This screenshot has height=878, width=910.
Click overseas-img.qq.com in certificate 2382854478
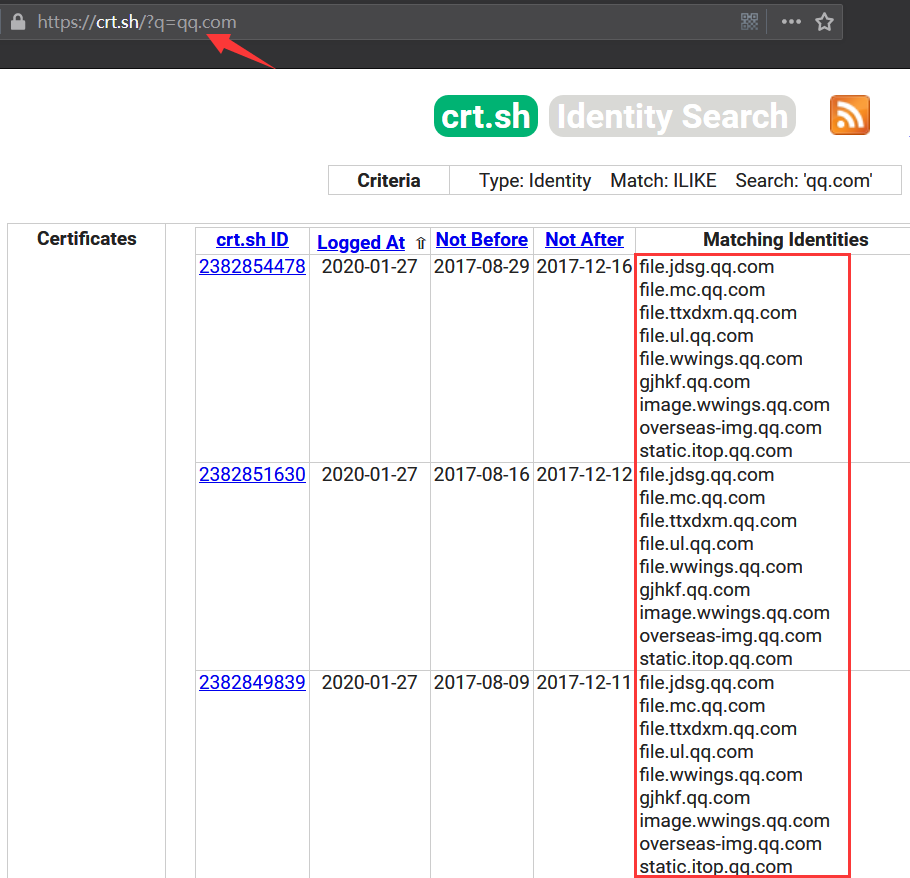pyautogui.click(x=731, y=428)
